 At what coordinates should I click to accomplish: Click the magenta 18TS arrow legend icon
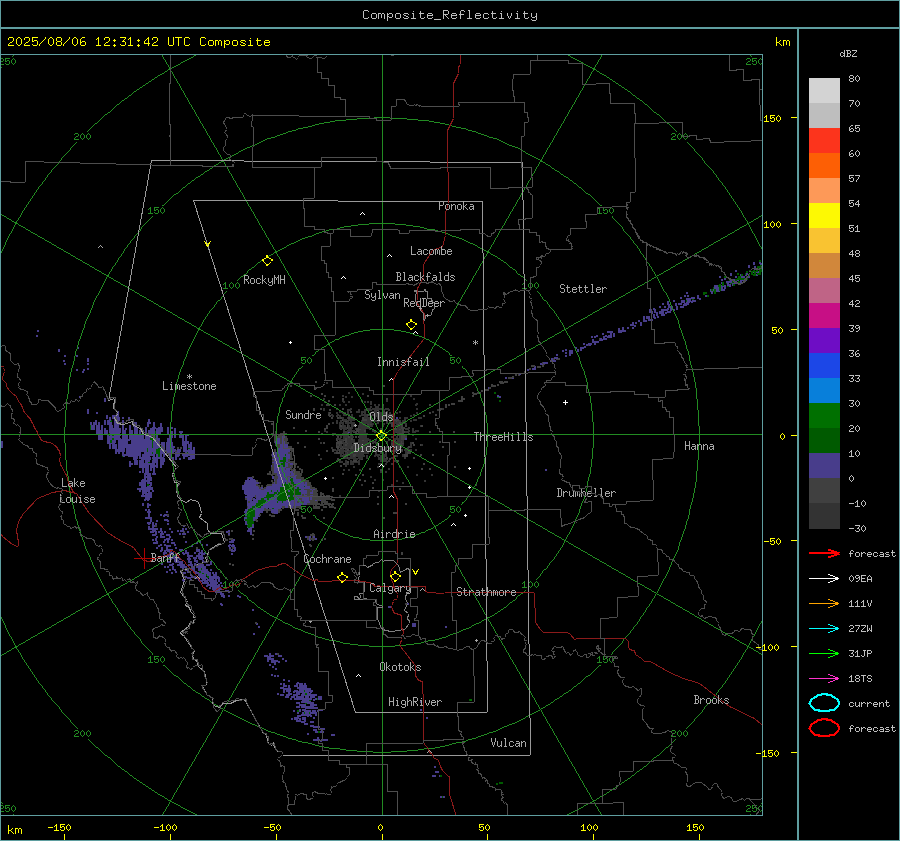[824, 679]
